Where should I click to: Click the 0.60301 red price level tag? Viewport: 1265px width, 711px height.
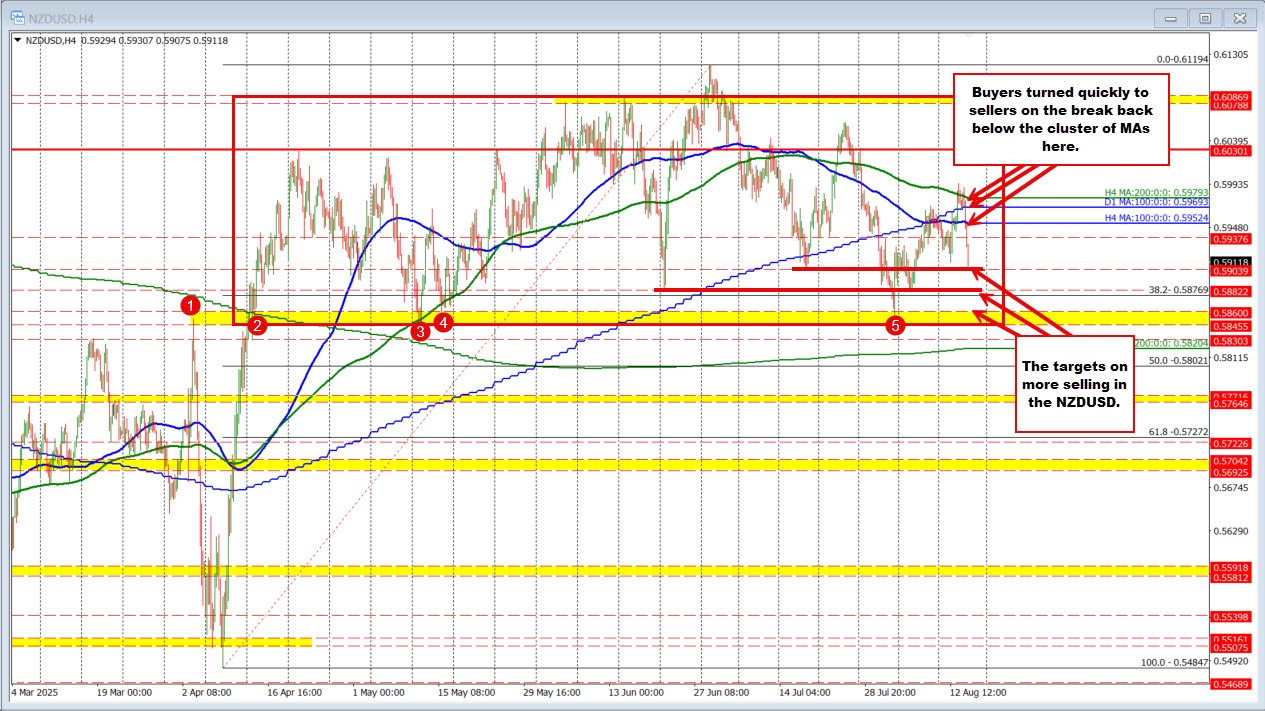click(1230, 151)
